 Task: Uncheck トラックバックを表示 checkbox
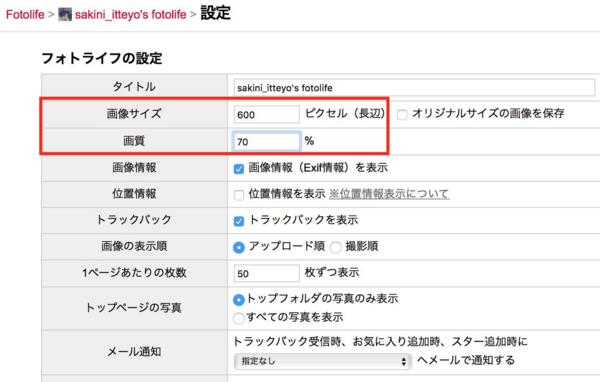point(239,221)
